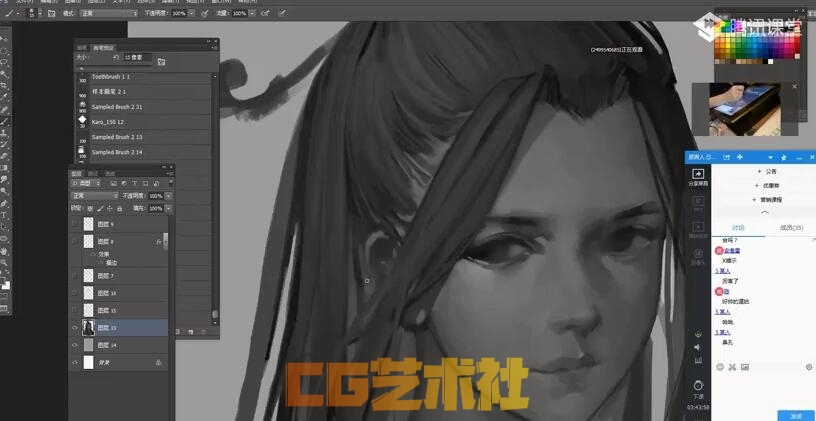Viewport: 816px width, 421px height.
Task: Show the 图层 7 layer
Action: click(75, 275)
